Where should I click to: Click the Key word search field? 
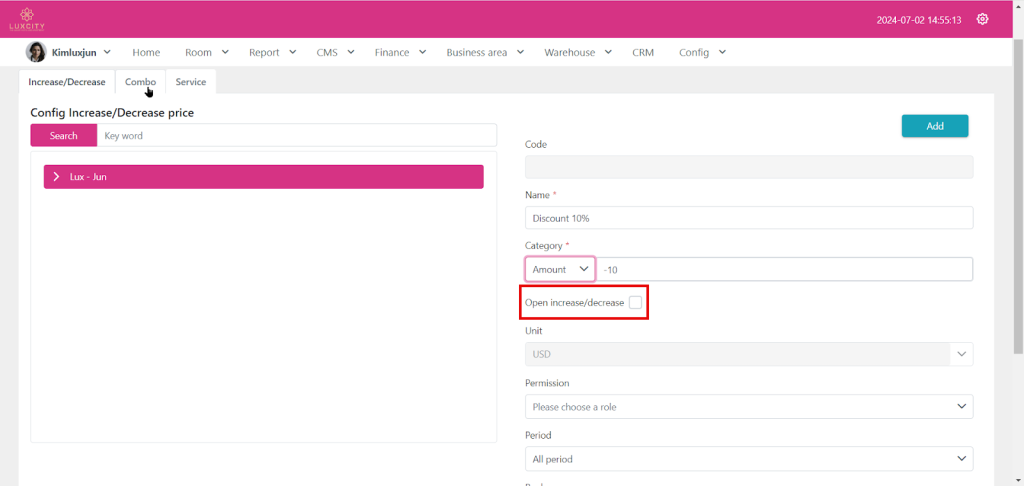point(296,135)
